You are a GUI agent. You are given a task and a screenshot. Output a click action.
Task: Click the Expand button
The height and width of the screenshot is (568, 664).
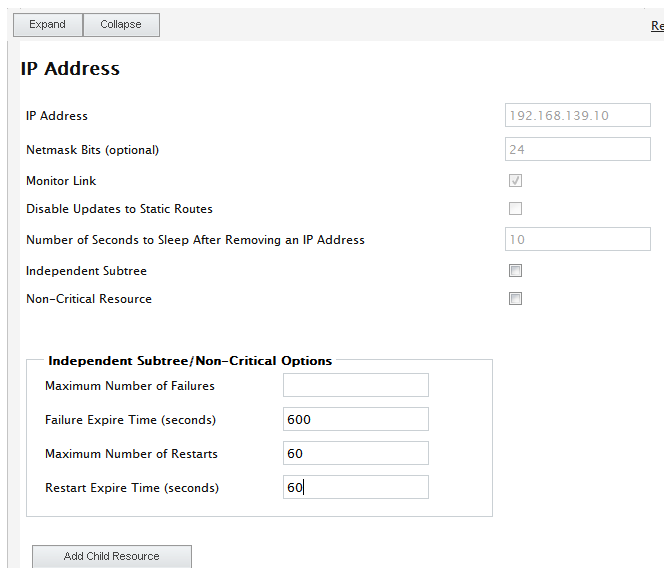[47, 25]
